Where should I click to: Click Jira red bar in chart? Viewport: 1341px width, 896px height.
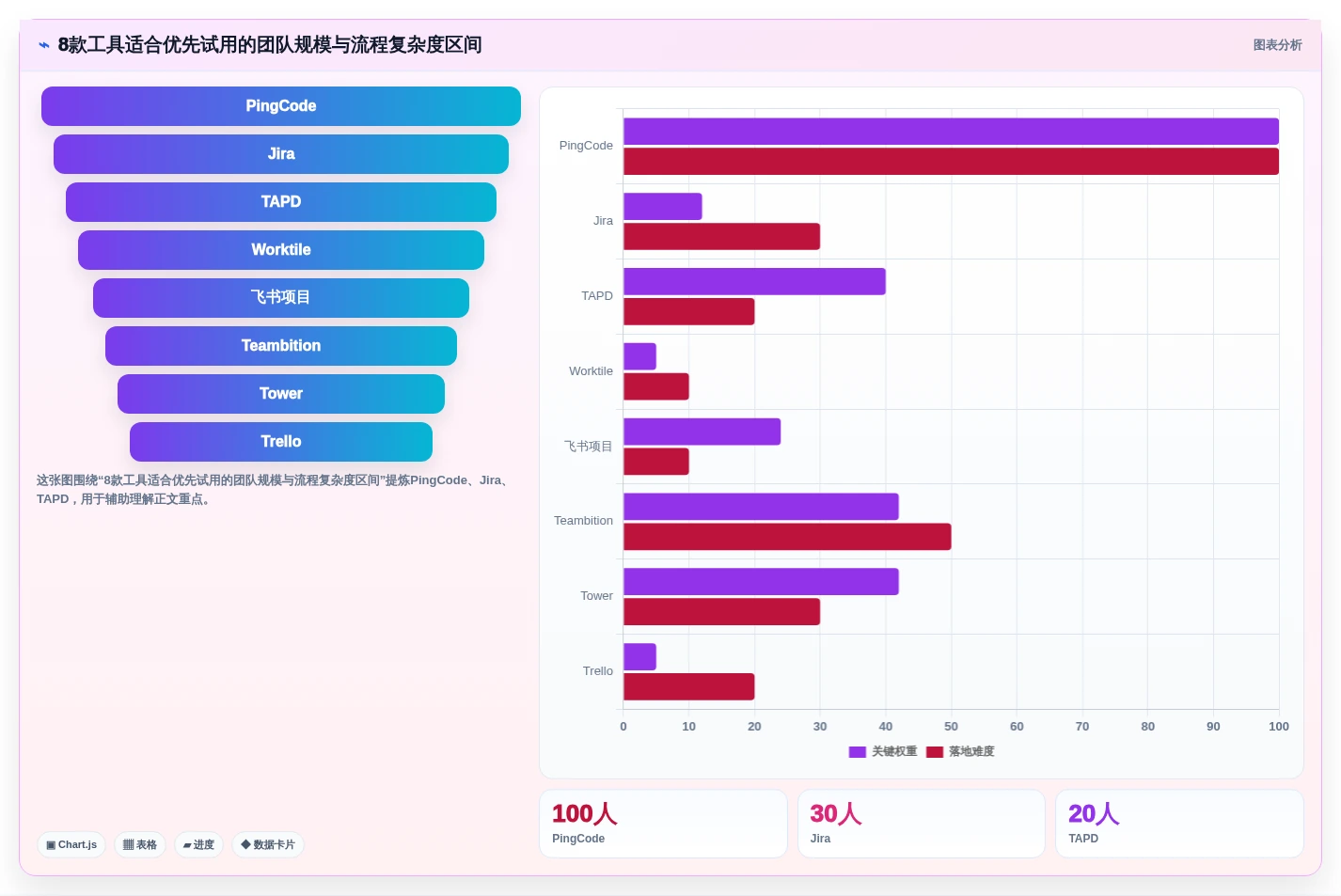[x=721, y=237]
